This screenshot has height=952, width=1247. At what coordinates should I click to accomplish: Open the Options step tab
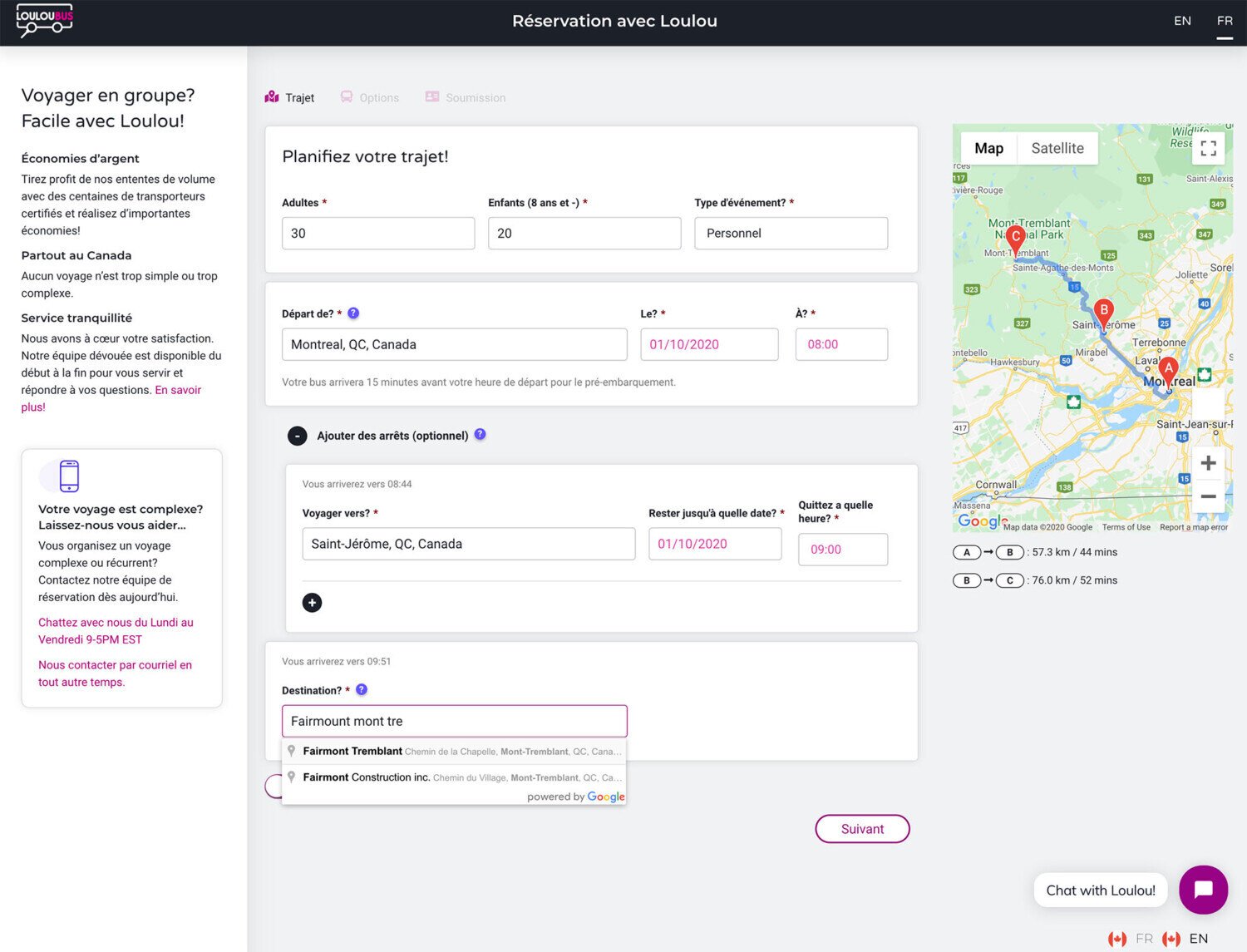370,97
